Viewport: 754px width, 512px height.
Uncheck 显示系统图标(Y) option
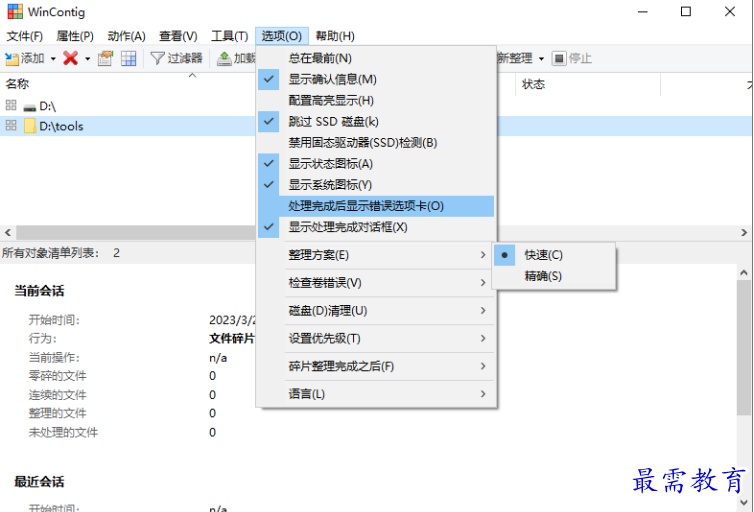click(x=376, y=185)
